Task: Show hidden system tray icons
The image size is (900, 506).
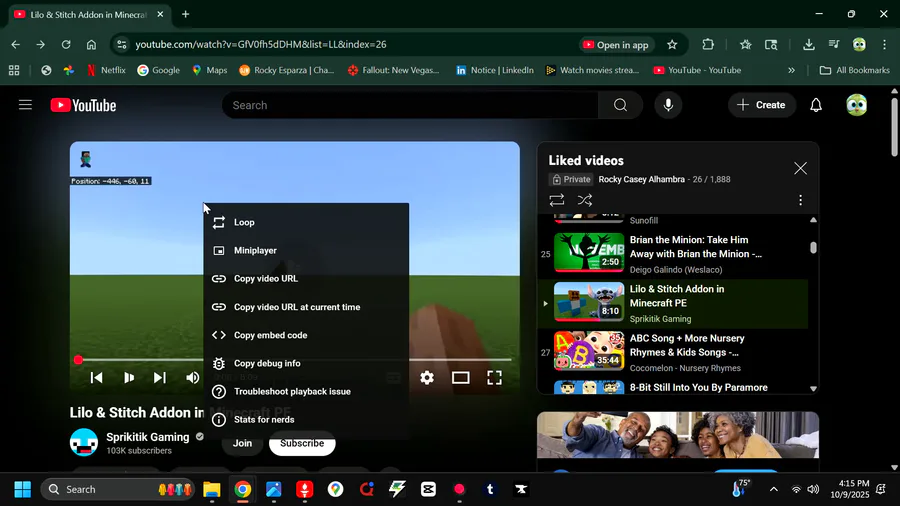Action: [774, 489]
